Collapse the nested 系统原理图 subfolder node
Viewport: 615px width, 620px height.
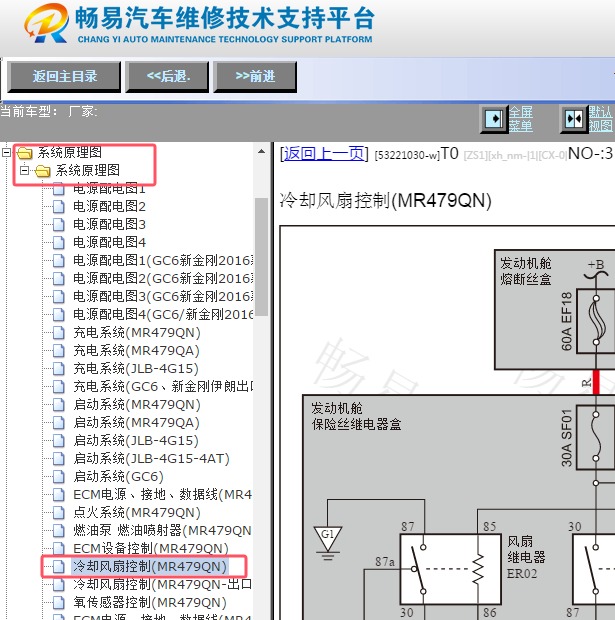click(x=25, y=170)
